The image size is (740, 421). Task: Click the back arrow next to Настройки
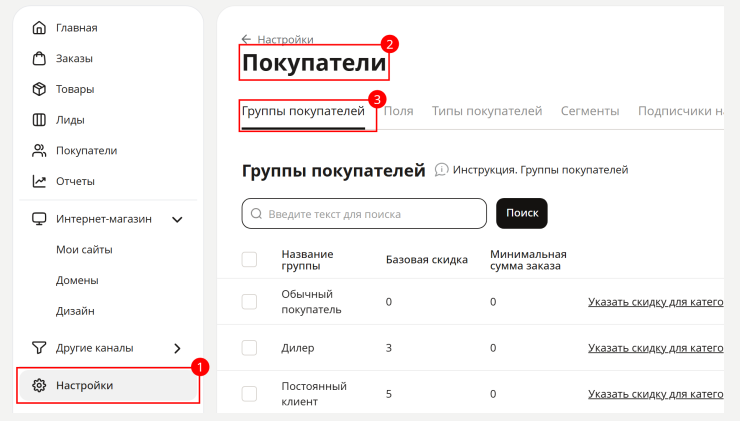246,39
